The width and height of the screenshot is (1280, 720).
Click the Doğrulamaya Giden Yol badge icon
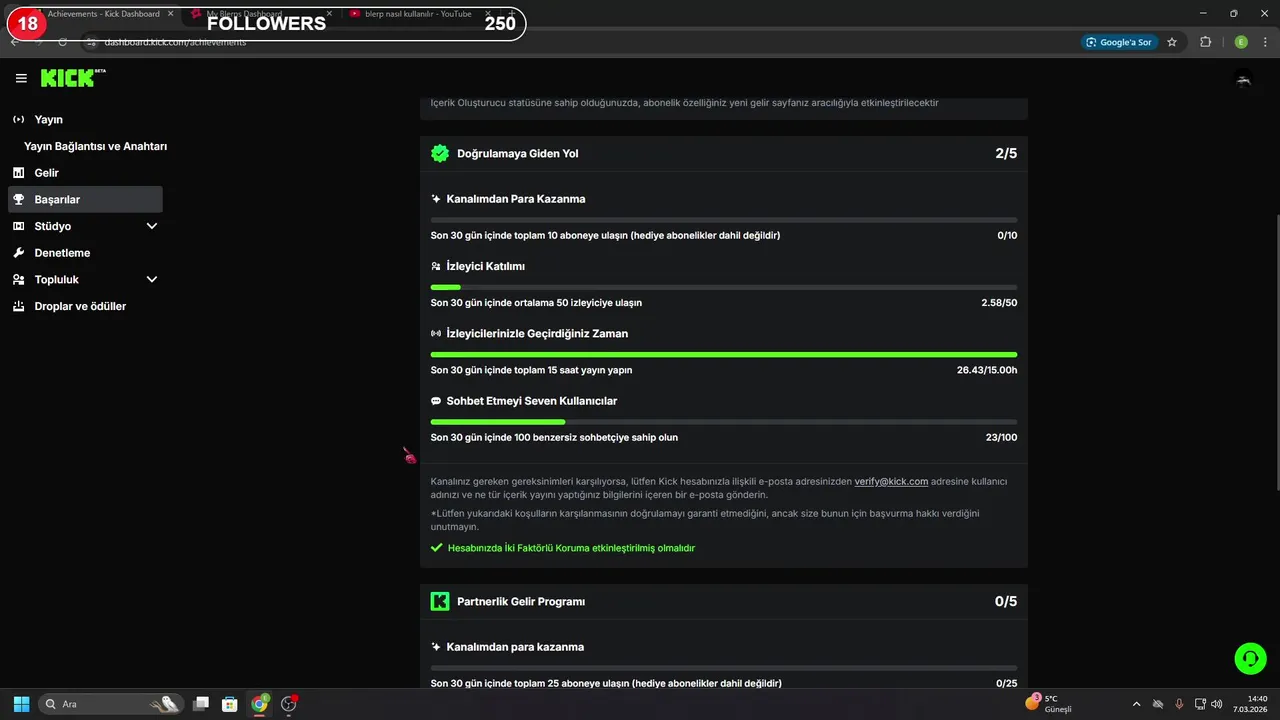(440, 153)
